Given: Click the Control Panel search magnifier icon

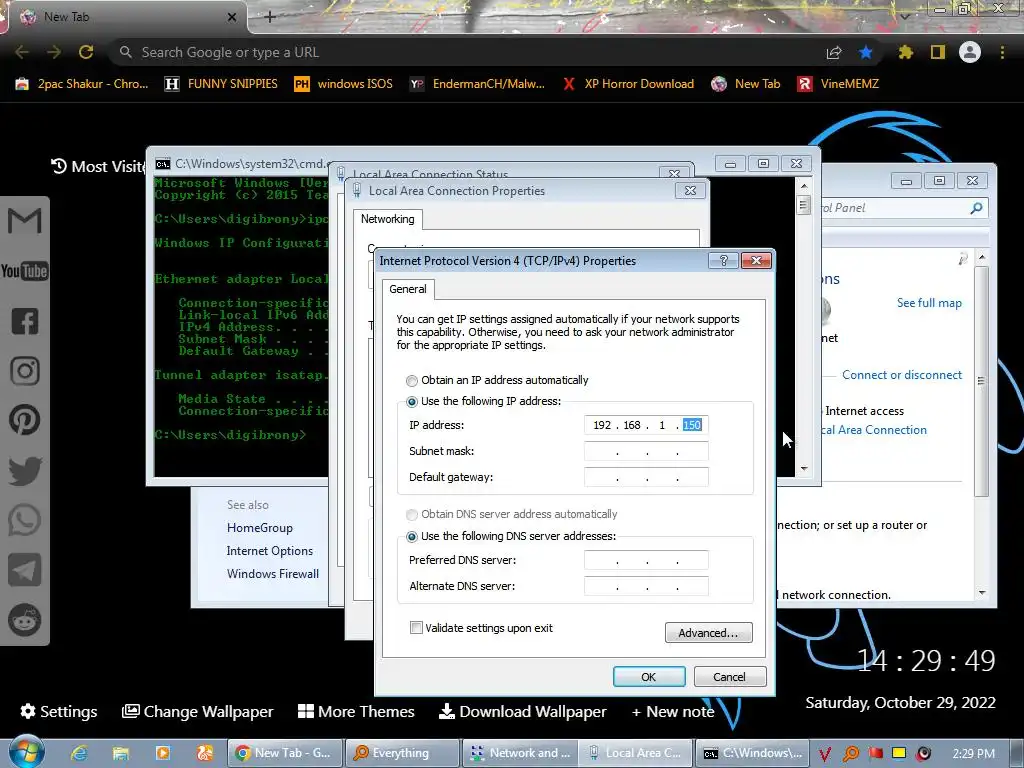Looking at the screenshot, I should point(976,208).
